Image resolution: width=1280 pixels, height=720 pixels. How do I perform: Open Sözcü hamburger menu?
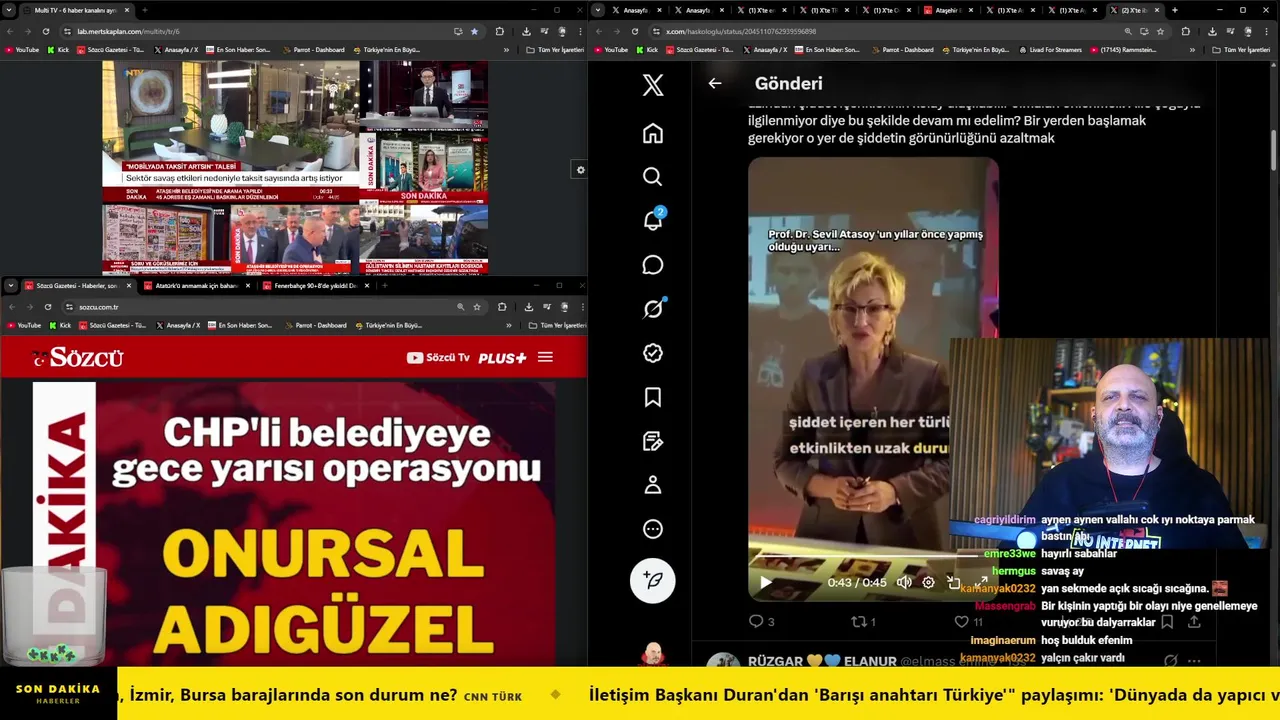tap(545, 357)
